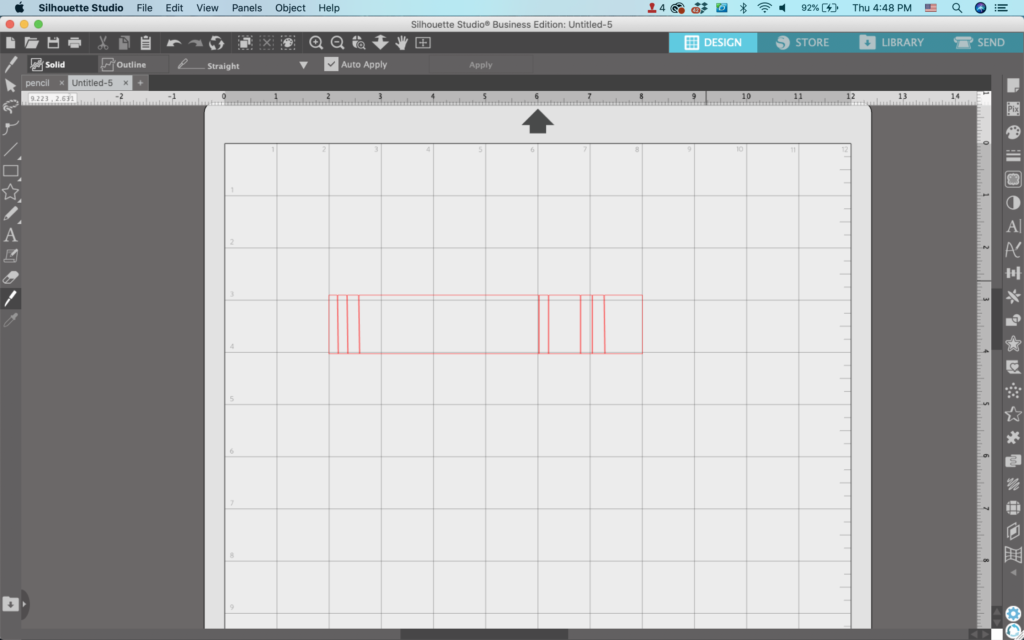1024x640 pixels.
Task: Copy selection with the copy icon
Action: (124, 43)
